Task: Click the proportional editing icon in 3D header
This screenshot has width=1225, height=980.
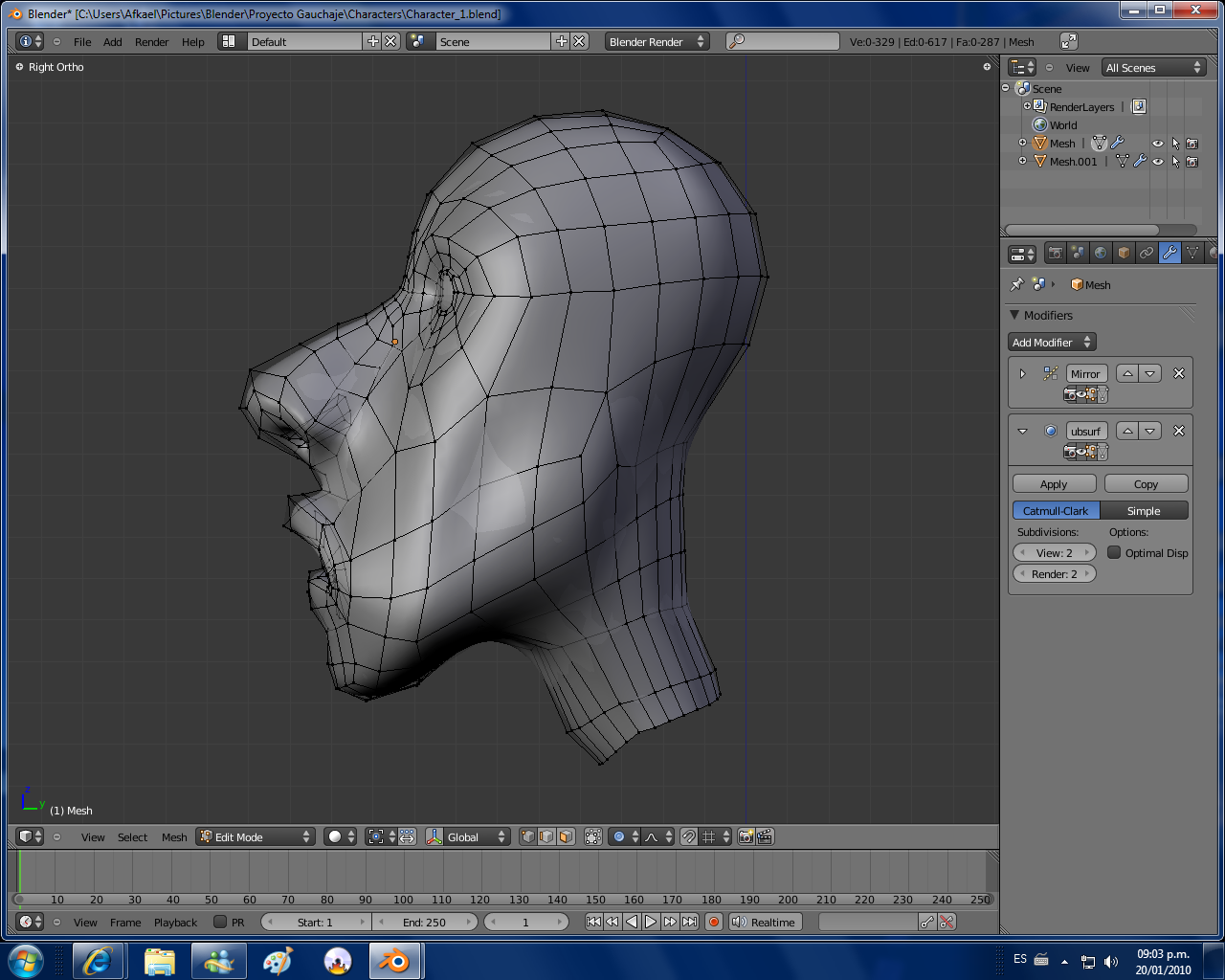Action: (x=619, y=837)
